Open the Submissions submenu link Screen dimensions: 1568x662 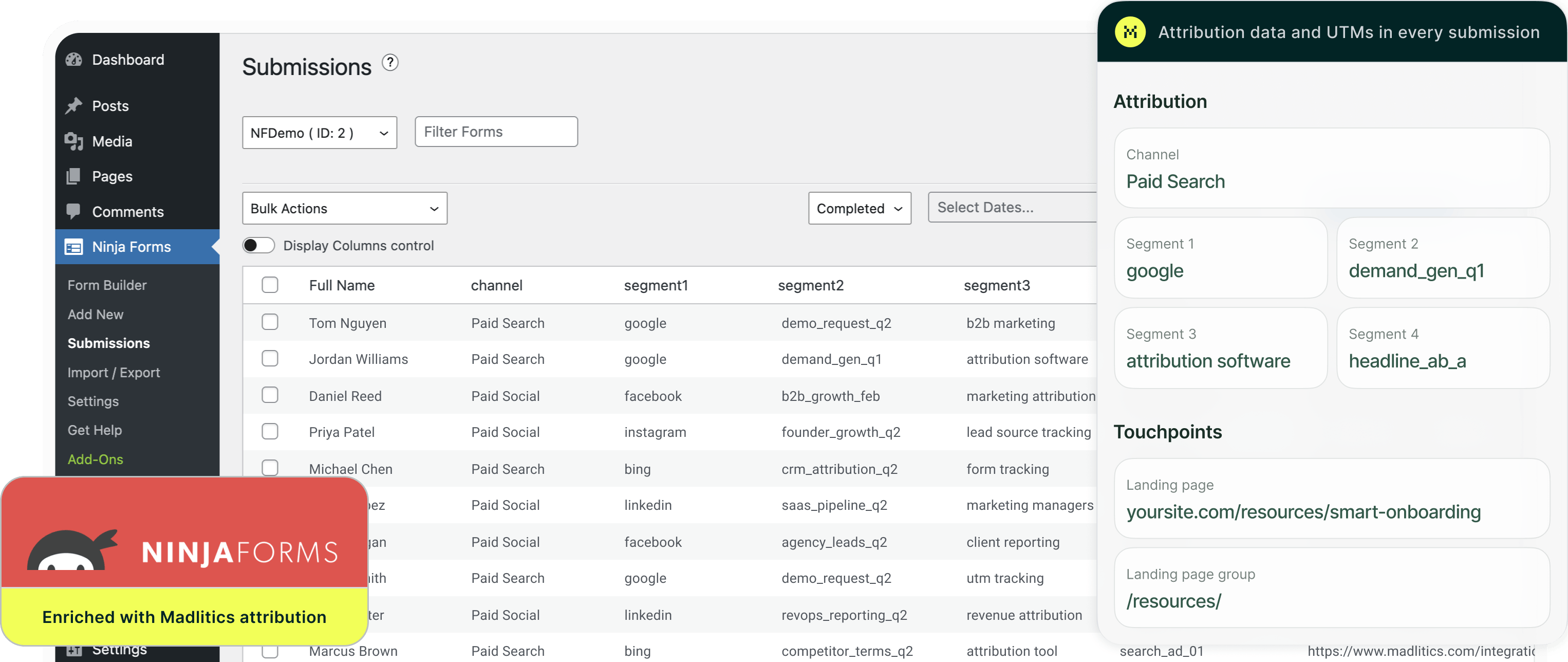[x=108, y=343]
